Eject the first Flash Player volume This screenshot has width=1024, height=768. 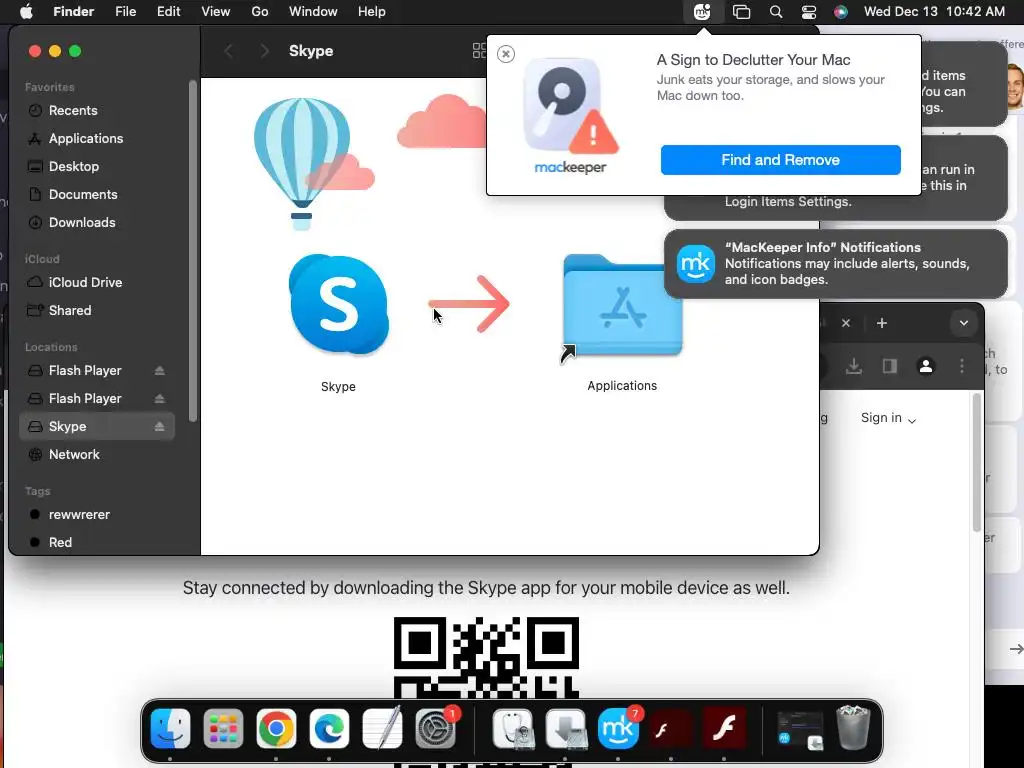159,370
